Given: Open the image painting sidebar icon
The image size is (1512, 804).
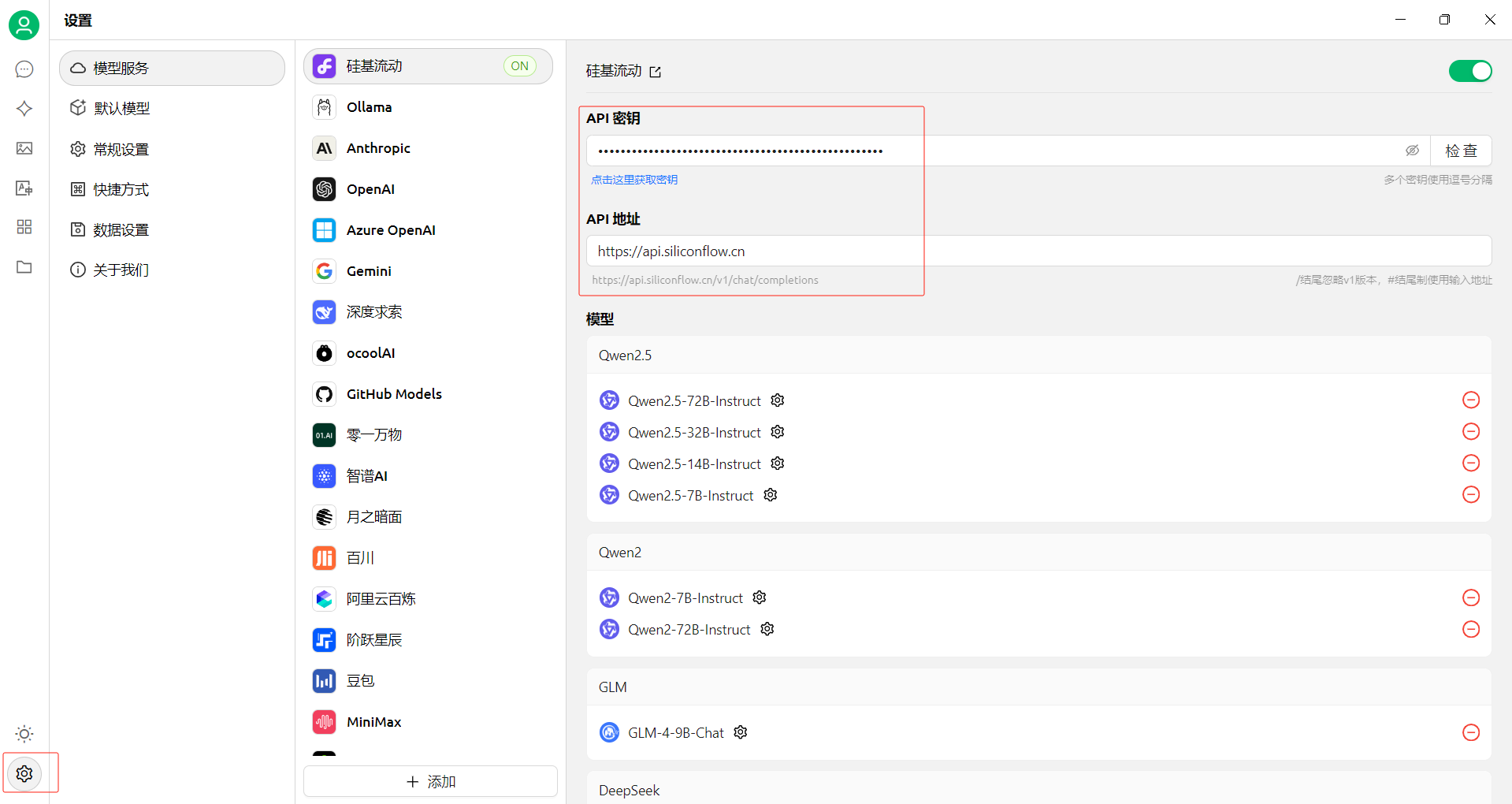Looking at the screenshot, I should pos(24,148).
